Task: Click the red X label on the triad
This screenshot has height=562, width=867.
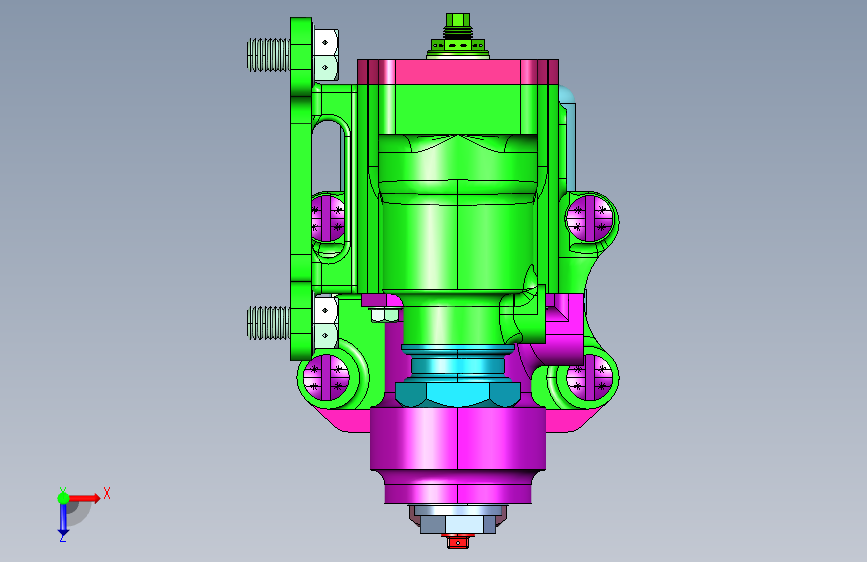Action: 107,493
